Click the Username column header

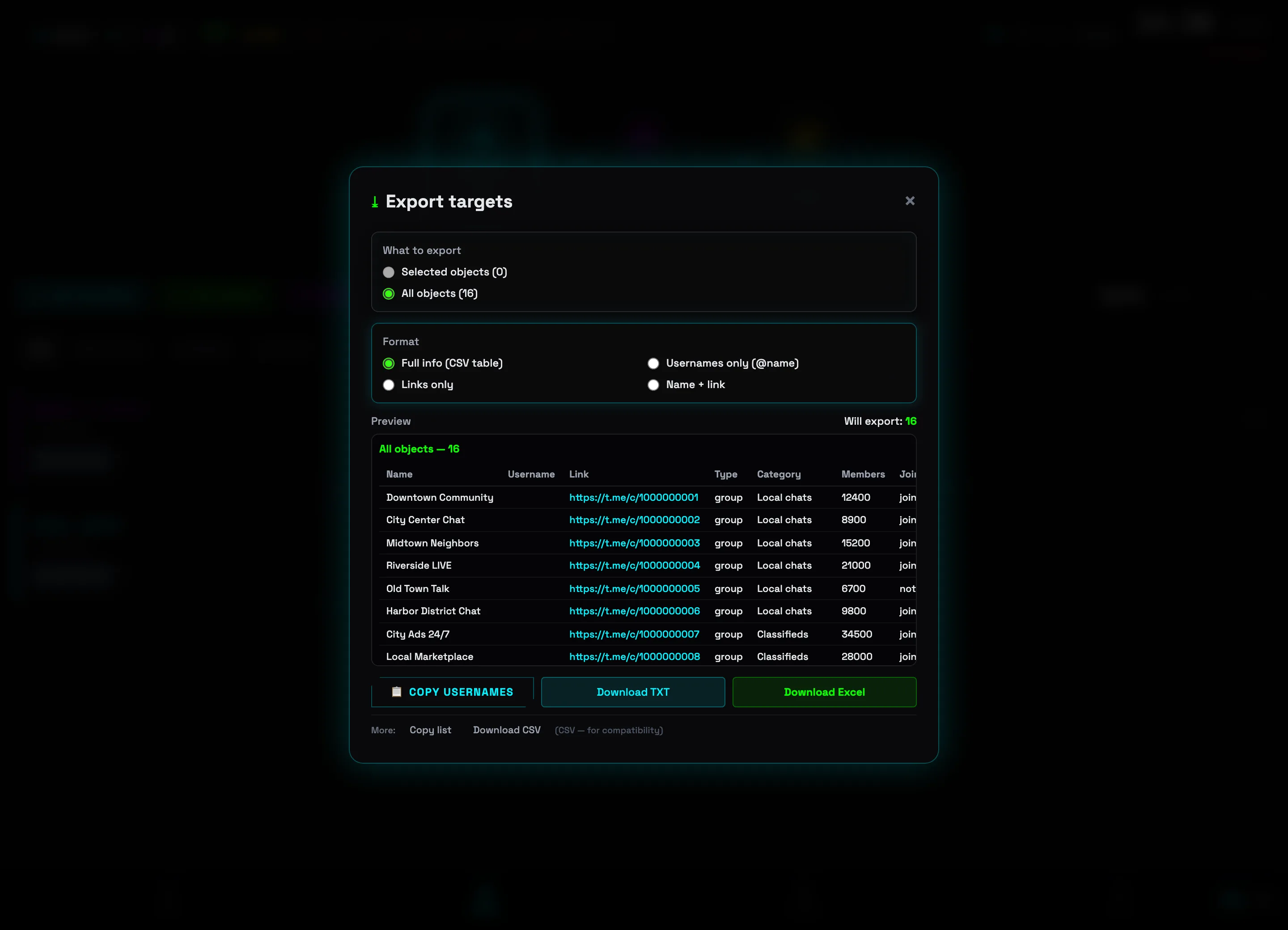531,474
